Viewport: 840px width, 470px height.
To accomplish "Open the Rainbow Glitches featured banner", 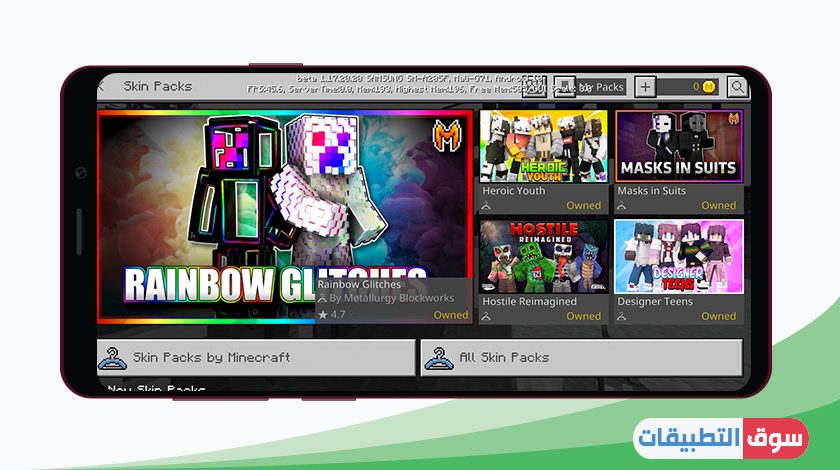I will tap(285, 217).
